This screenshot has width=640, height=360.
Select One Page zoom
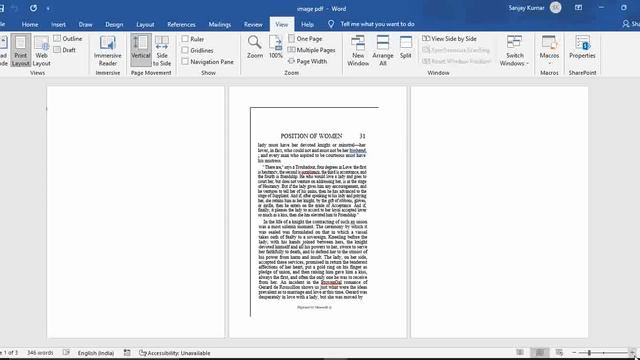coord(305,38)
